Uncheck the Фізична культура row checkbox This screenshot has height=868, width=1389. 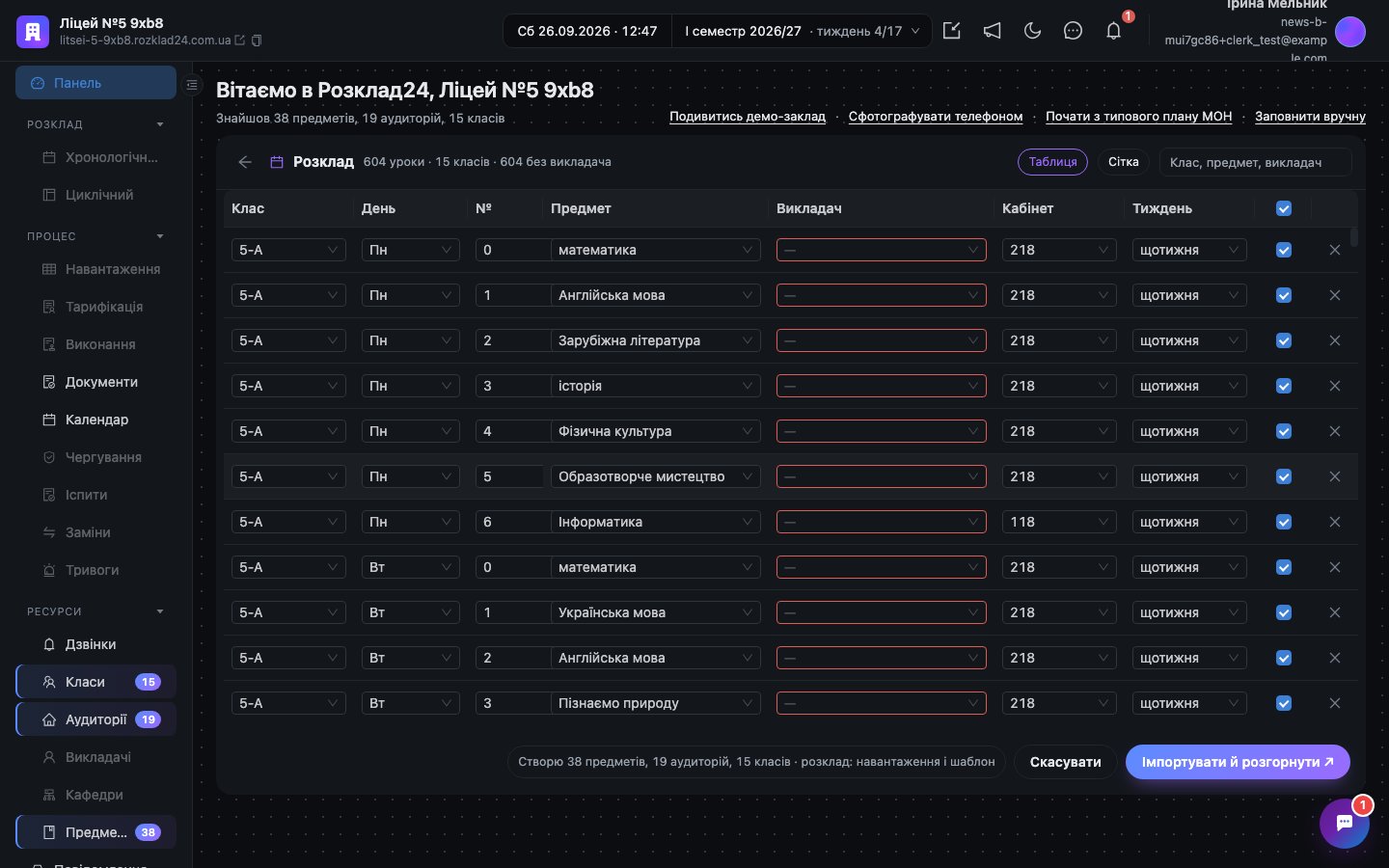(x=1284, y=431)
